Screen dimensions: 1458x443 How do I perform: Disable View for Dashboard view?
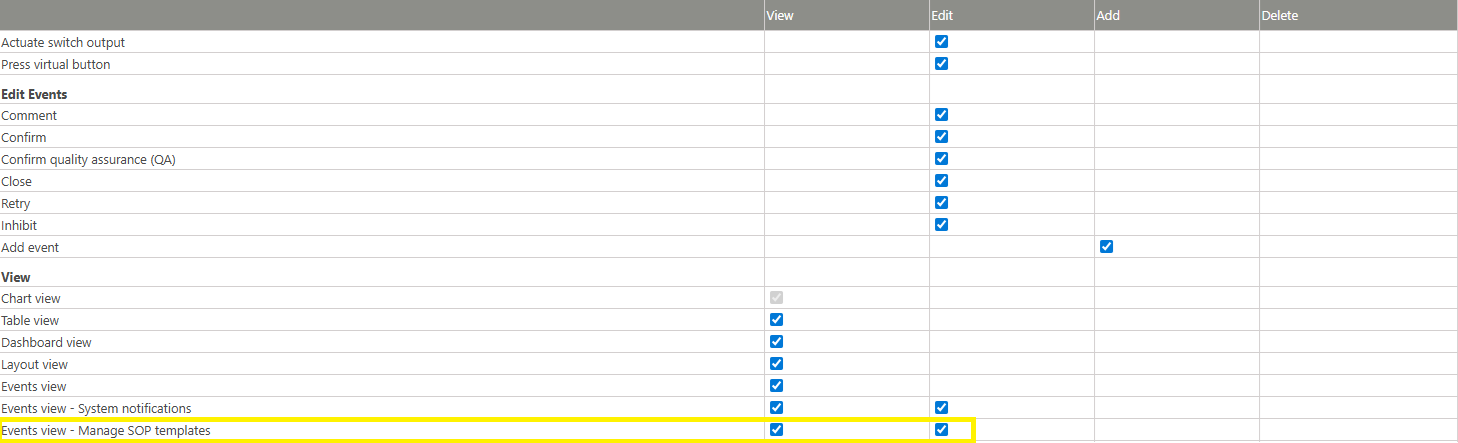tap(777, 342)
